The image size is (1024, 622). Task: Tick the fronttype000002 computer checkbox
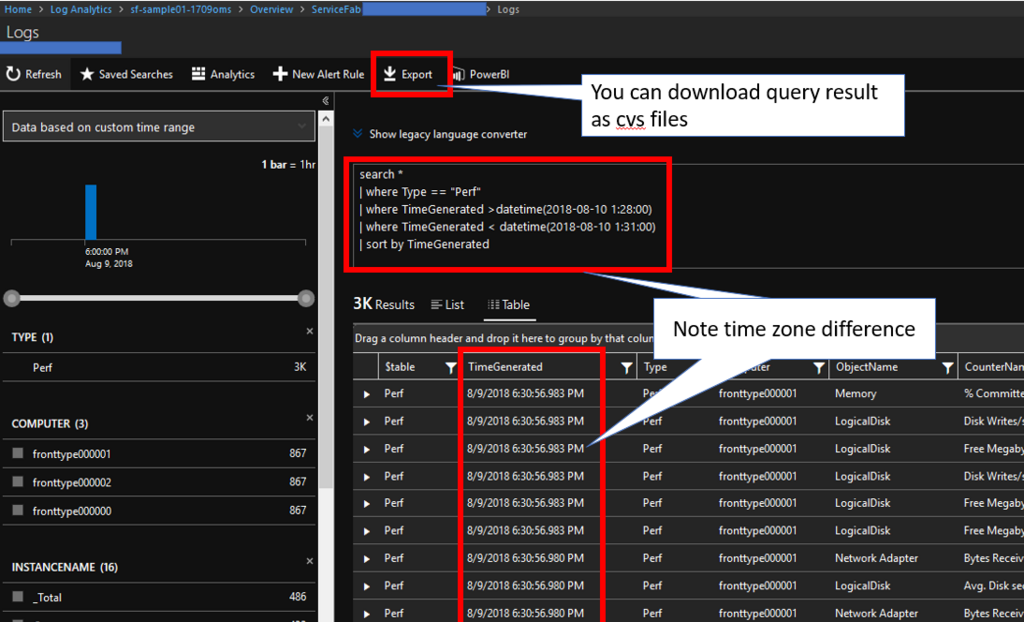click(x=18, y=482)
